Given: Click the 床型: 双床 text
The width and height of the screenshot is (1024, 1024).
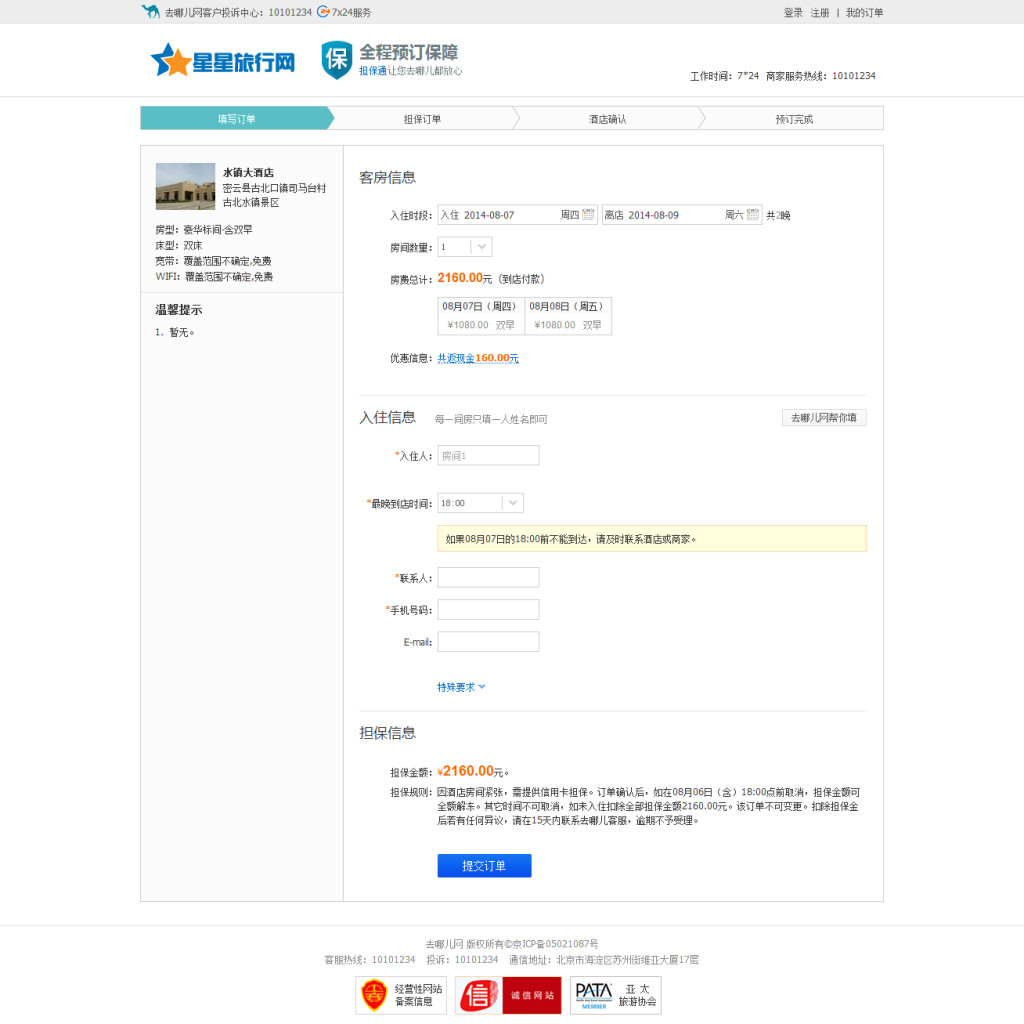Looking at the screenshot, I should [x=179, y=246].
